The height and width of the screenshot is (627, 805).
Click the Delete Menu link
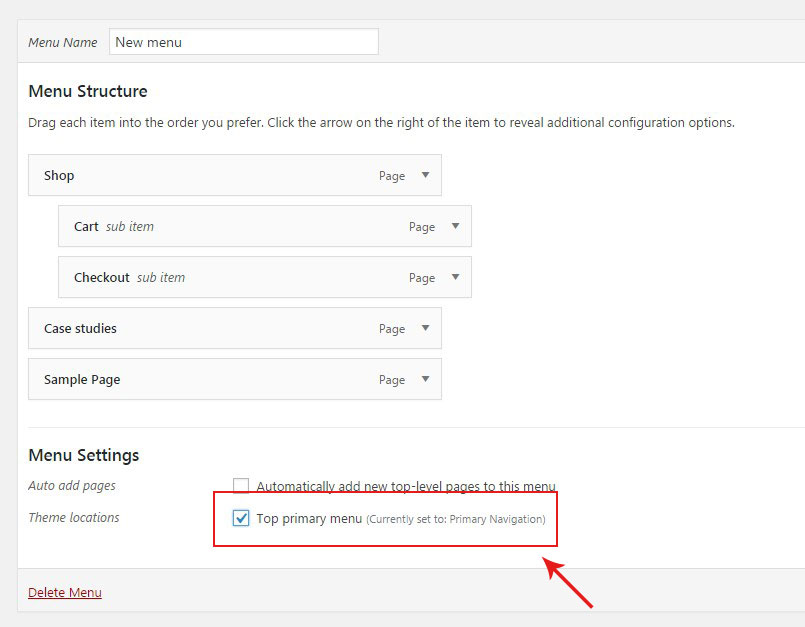[65, 592]
